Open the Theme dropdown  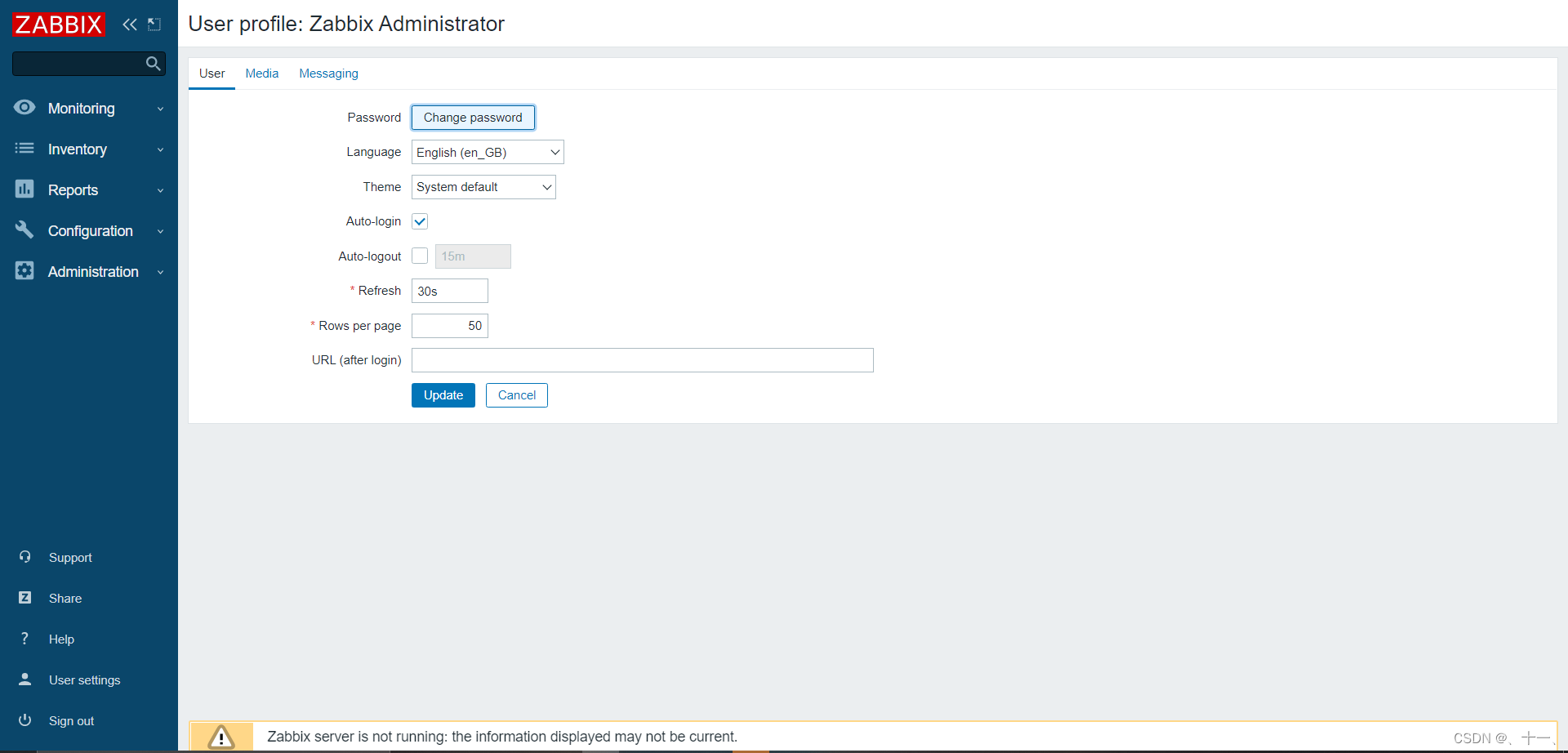[x=483, y=187]
